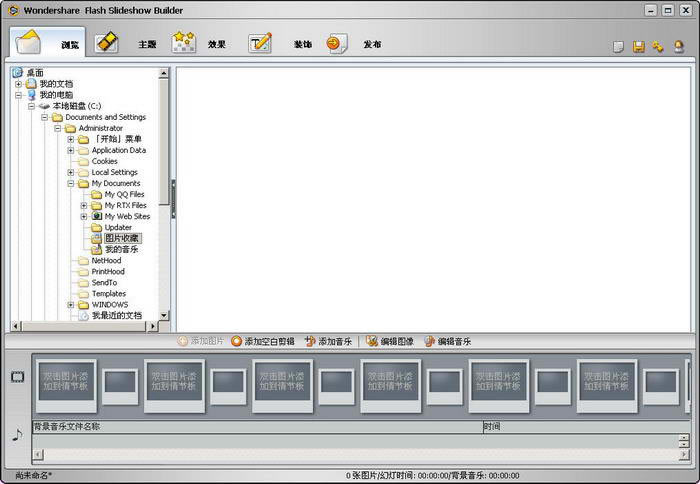Click the 添加空白剪辑 button
700x484 pixels.
(263, 341)
